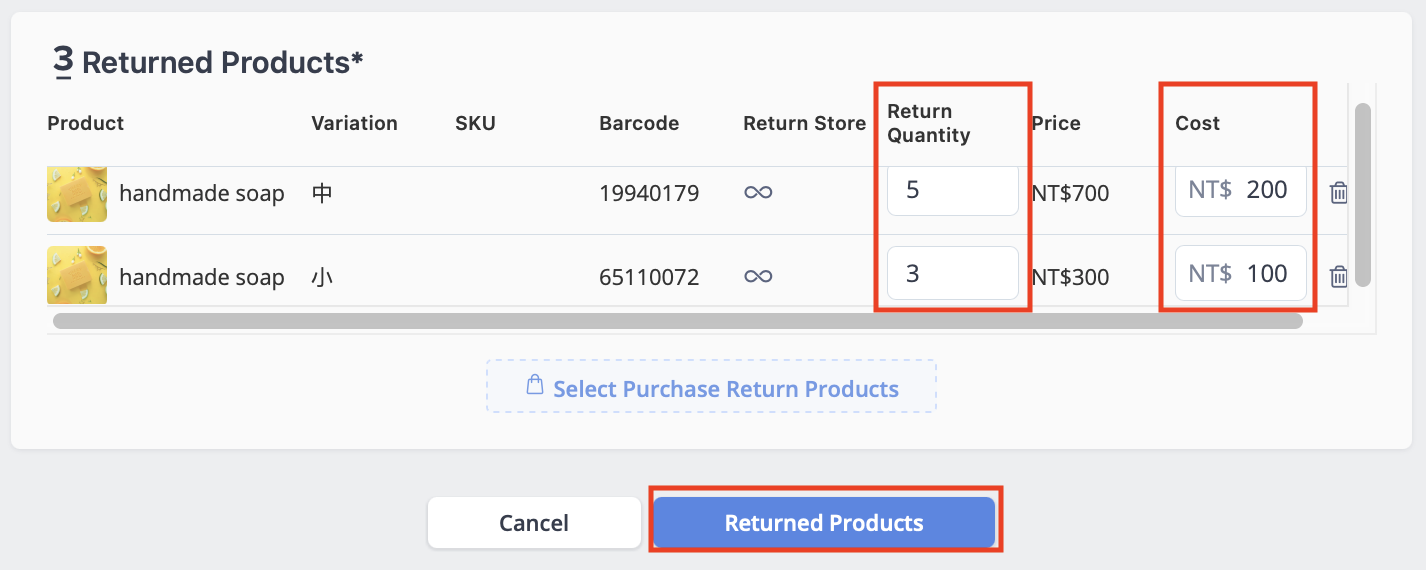Edit cost field showing NT$ 200
The image size is (1426, 570).
(x=1241, y=190)
